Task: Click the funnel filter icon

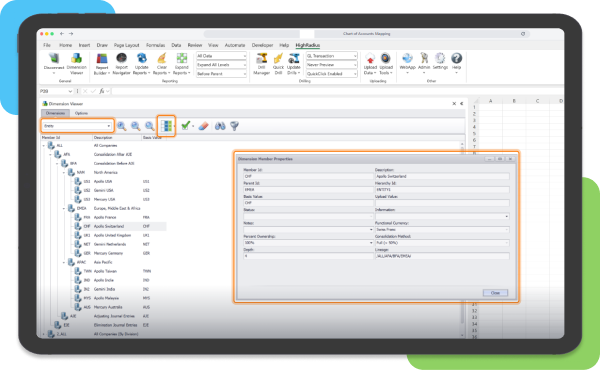Action: pos(235,126)
